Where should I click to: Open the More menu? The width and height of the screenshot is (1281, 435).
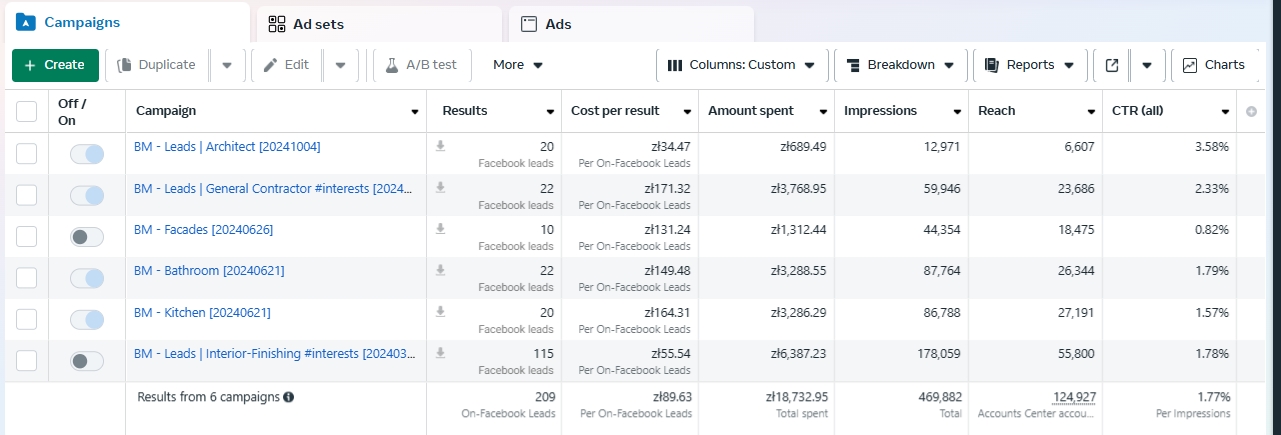click(518, 65)
